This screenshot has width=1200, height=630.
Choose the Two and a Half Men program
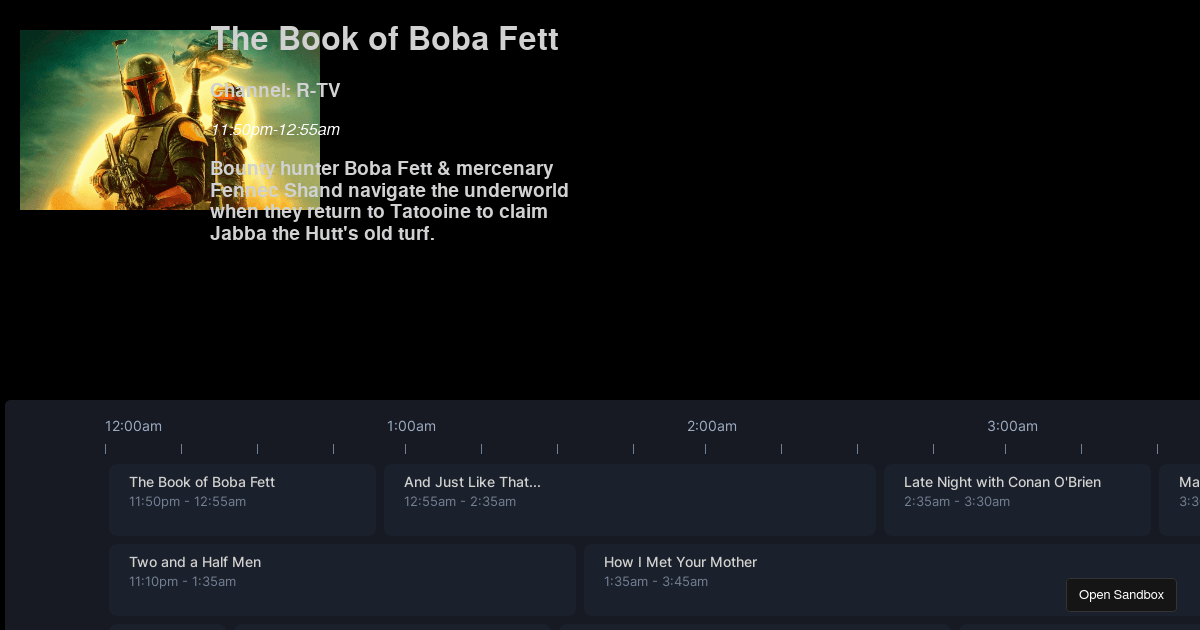click(342, 579)
